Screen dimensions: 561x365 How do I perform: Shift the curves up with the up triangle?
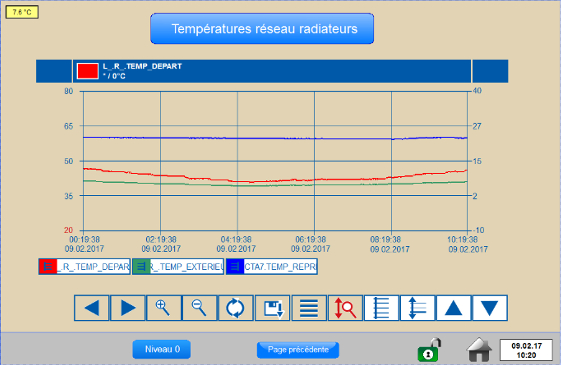(x=454, y=308)
